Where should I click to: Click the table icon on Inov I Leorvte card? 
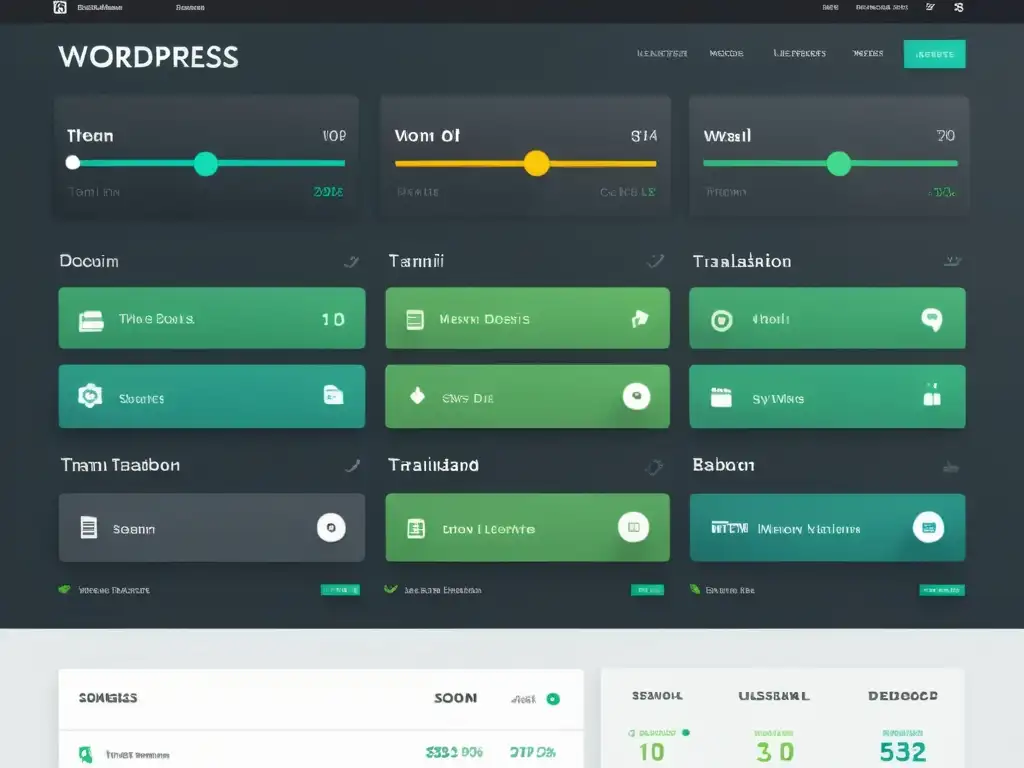pyautogui.click(x=416, y=528)
